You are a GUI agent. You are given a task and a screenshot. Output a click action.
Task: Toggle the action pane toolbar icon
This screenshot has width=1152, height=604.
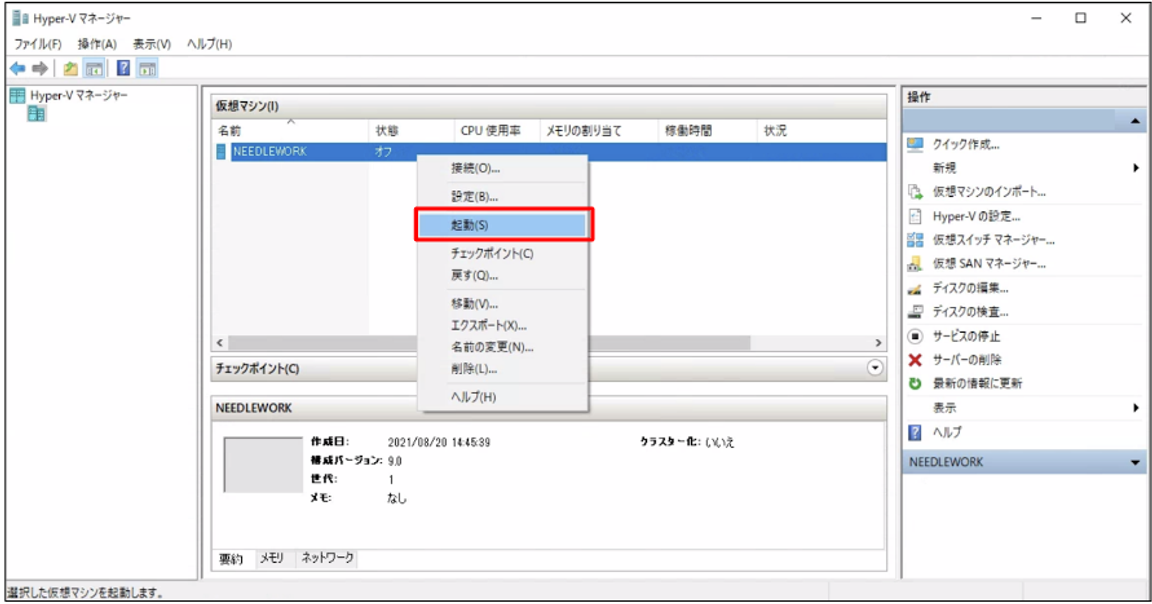pyautogui.click(x=148, y=69)
